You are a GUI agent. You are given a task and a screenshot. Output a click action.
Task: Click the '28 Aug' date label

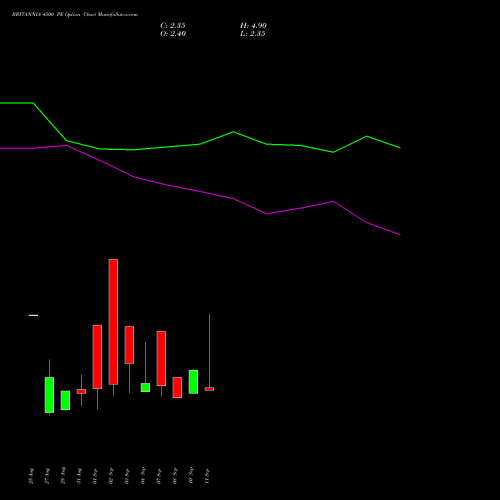coord(63,476)
